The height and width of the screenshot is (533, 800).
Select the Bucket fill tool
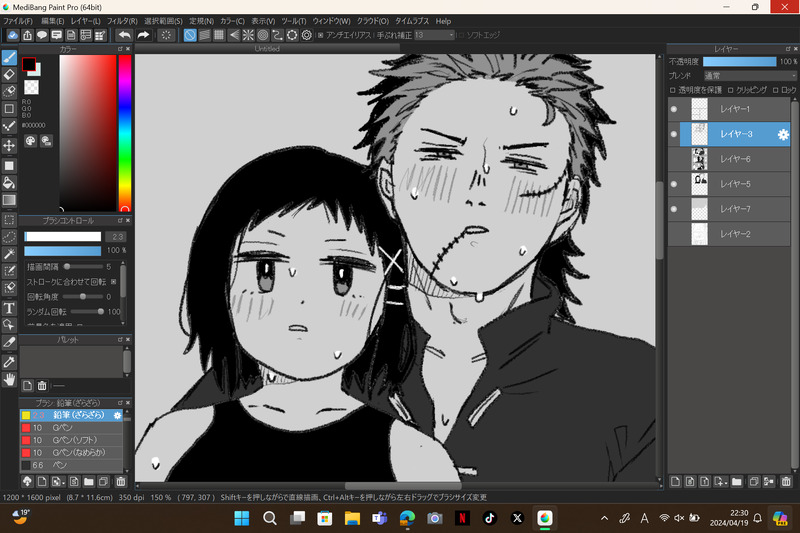click(x=9, y=183)
